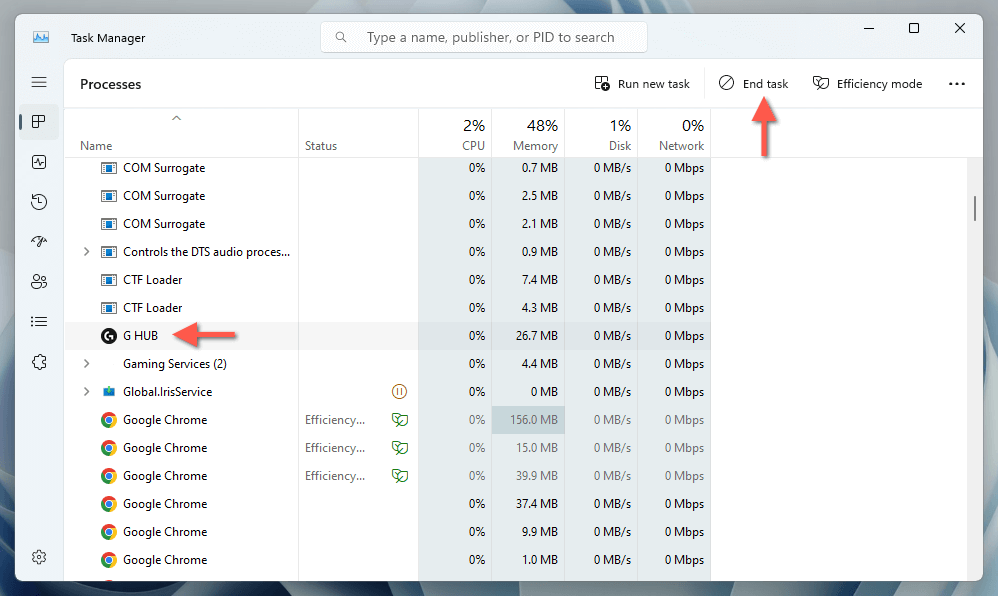Click 0 MB memory cell of Global.IrisService
Viewport: 998px width, 596px height.
pyautogui.click(x=528, y=392)
